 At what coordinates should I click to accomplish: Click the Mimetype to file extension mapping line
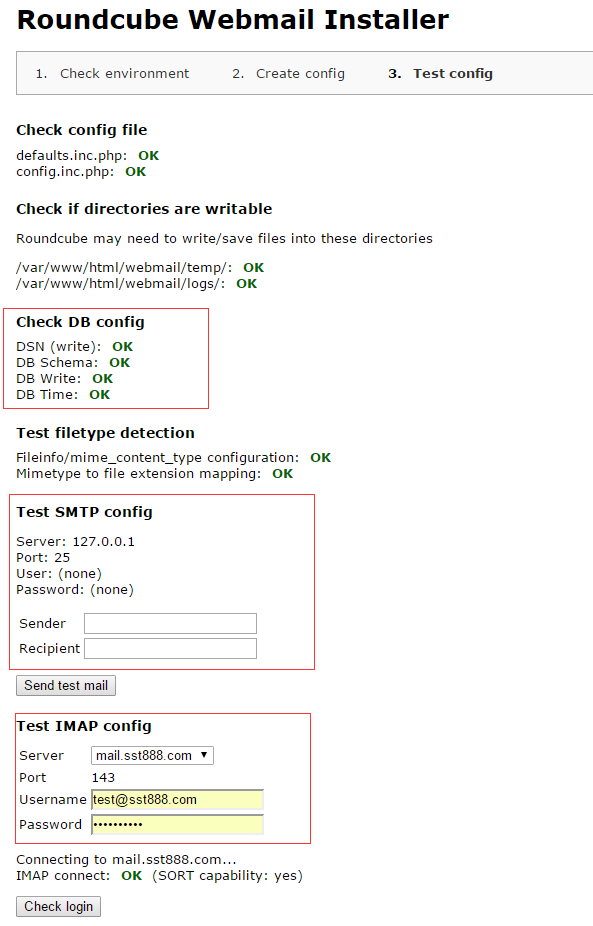click(155, 474)
